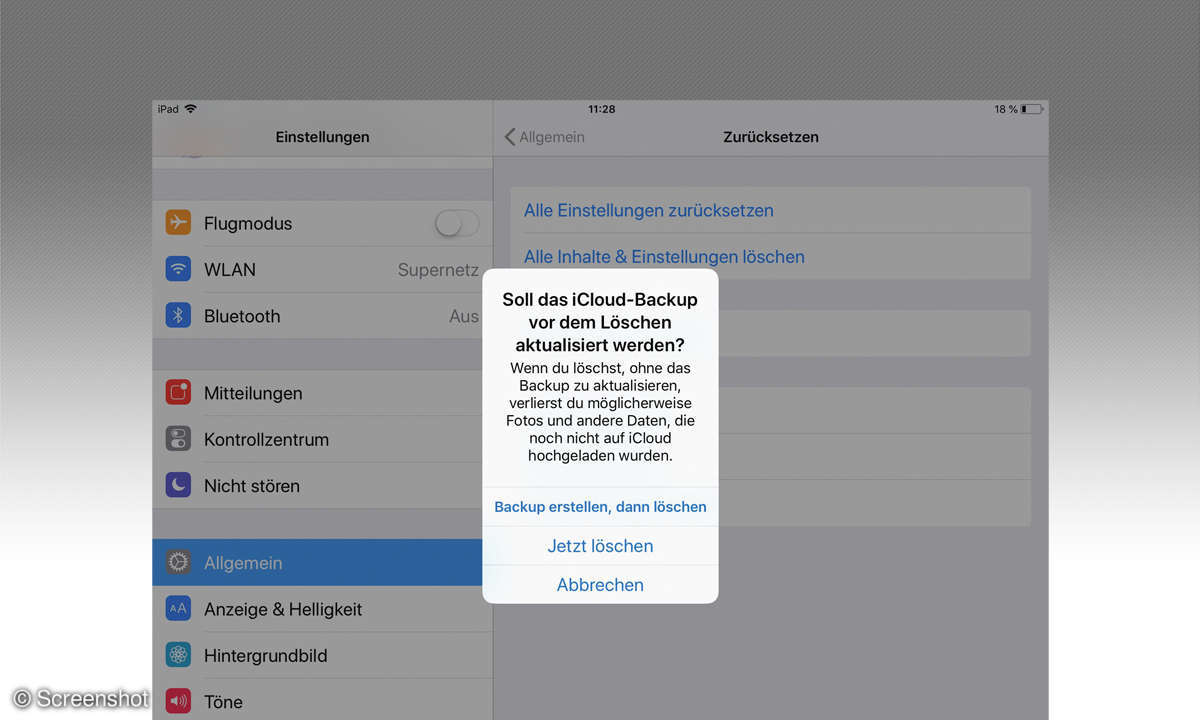This screenshot has height=720, width=1200.
Task: Tap Abbrechen to cancel dialog
Action: [600, 585]
